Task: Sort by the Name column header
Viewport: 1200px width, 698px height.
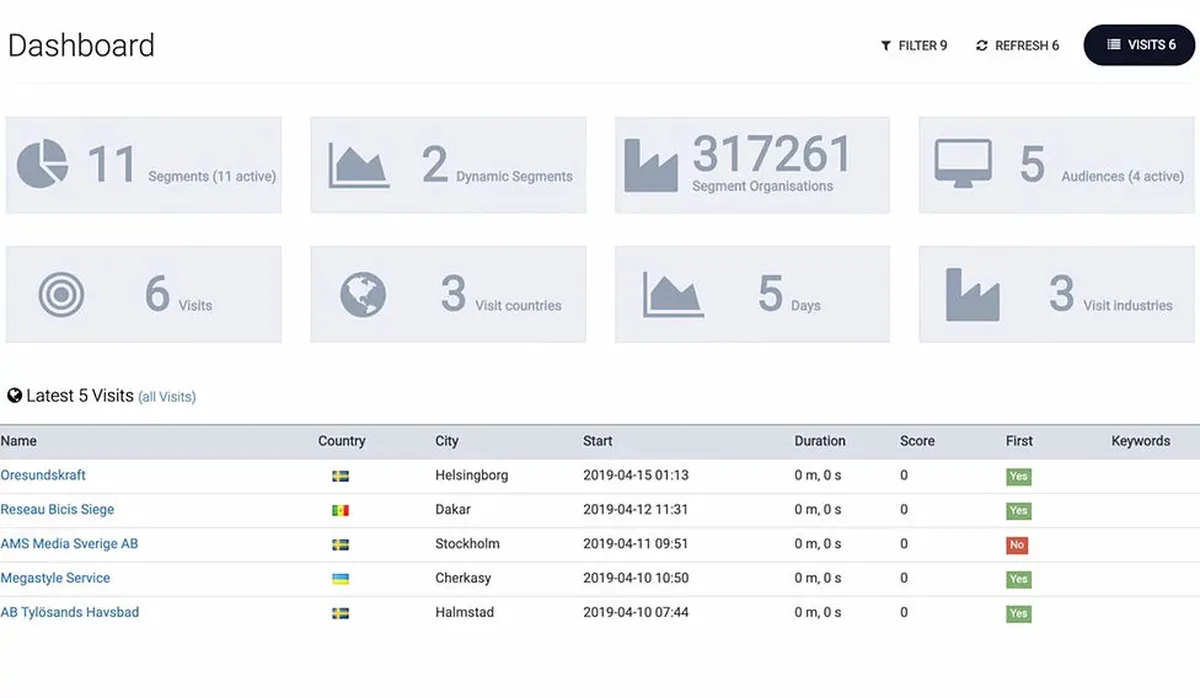Action: [x=19, y=441]
